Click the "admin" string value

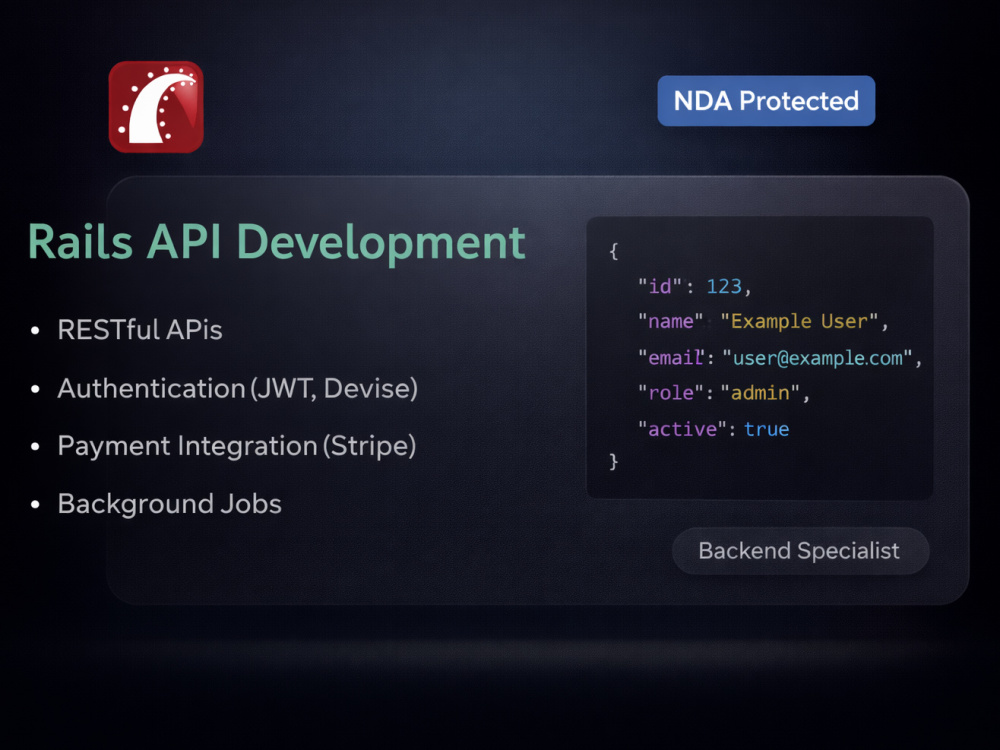[760, 393]
